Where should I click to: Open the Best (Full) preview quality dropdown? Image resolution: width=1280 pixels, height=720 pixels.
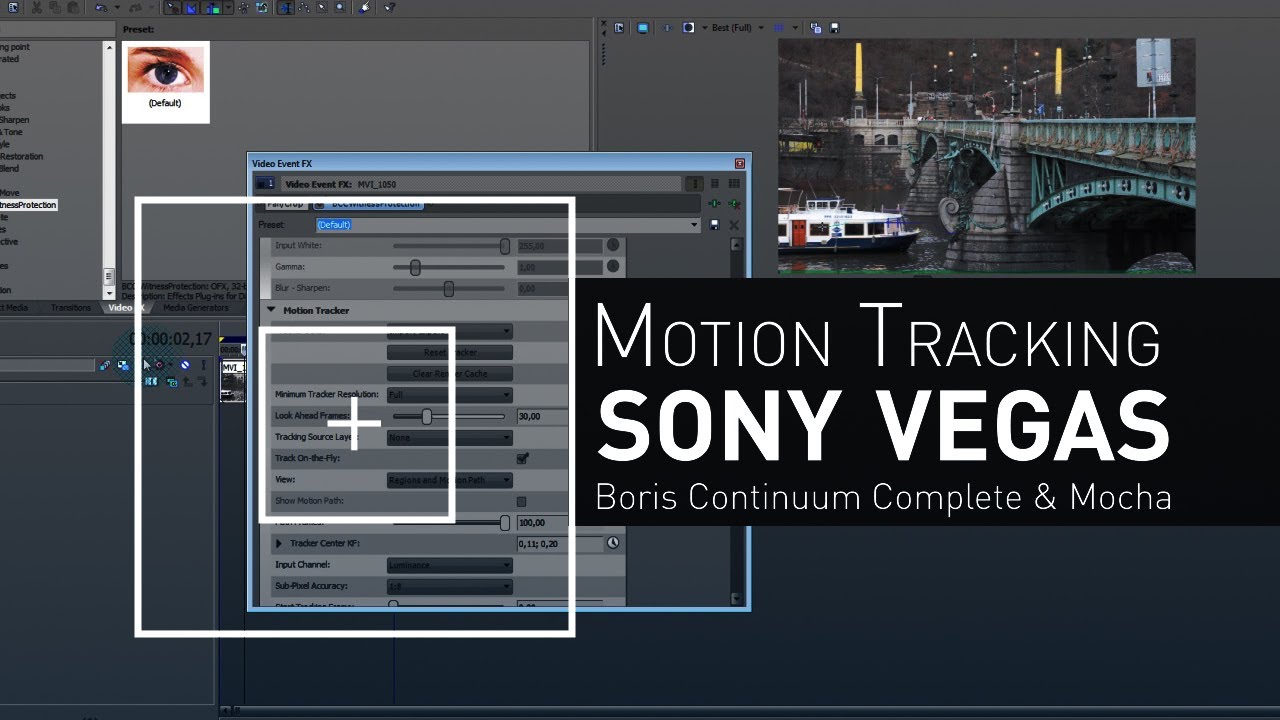click(x=737, y=28)
